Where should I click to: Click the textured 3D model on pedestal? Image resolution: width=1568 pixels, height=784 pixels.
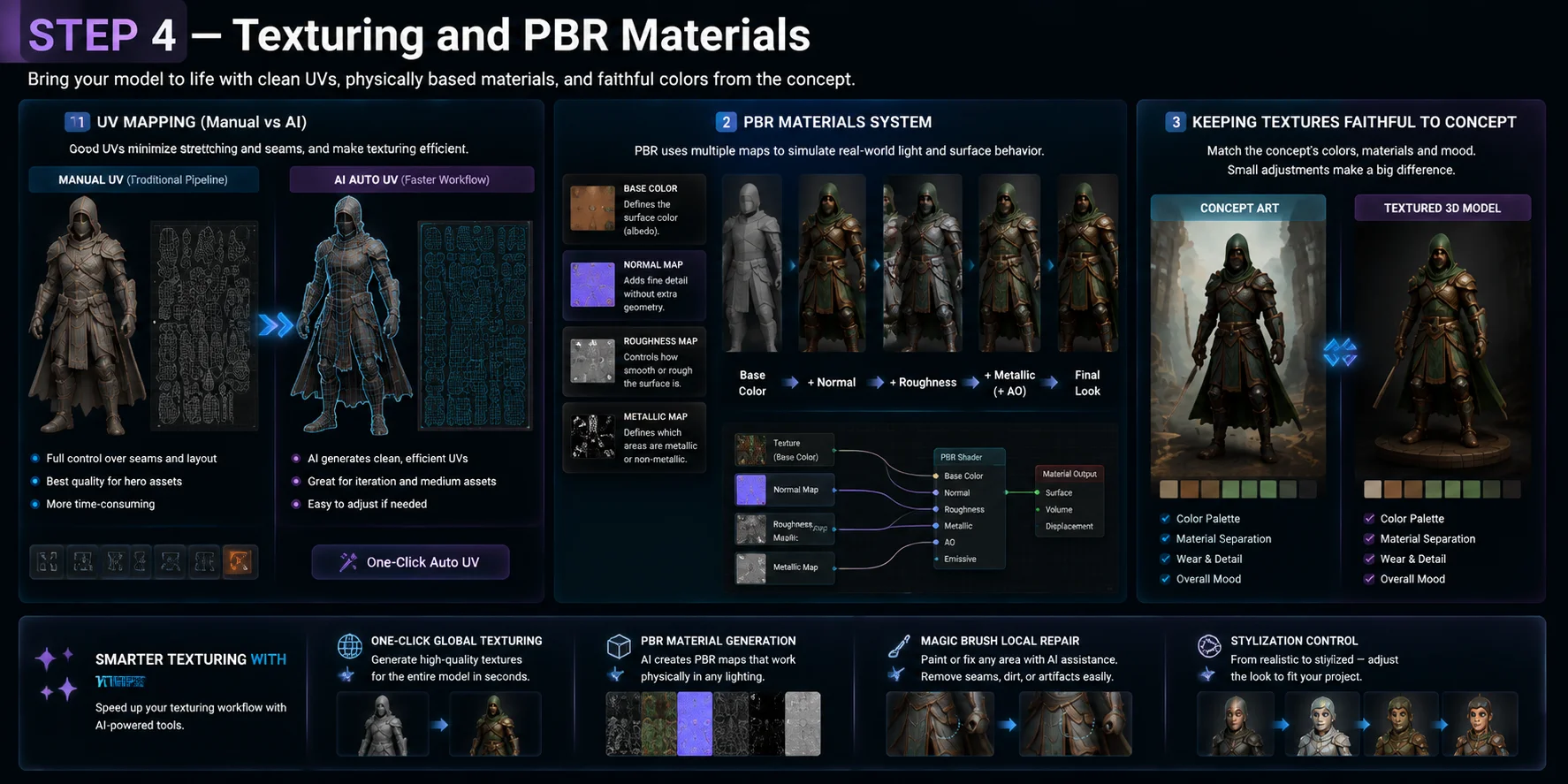tap(1442, 349)
